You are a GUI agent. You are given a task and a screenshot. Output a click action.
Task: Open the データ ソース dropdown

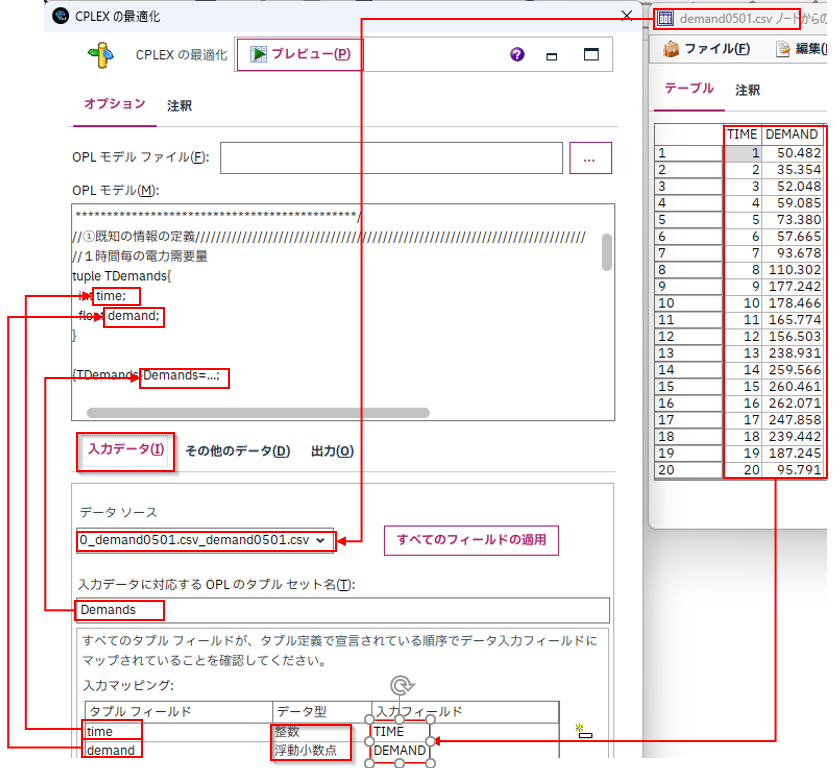[x=205, y=541]
